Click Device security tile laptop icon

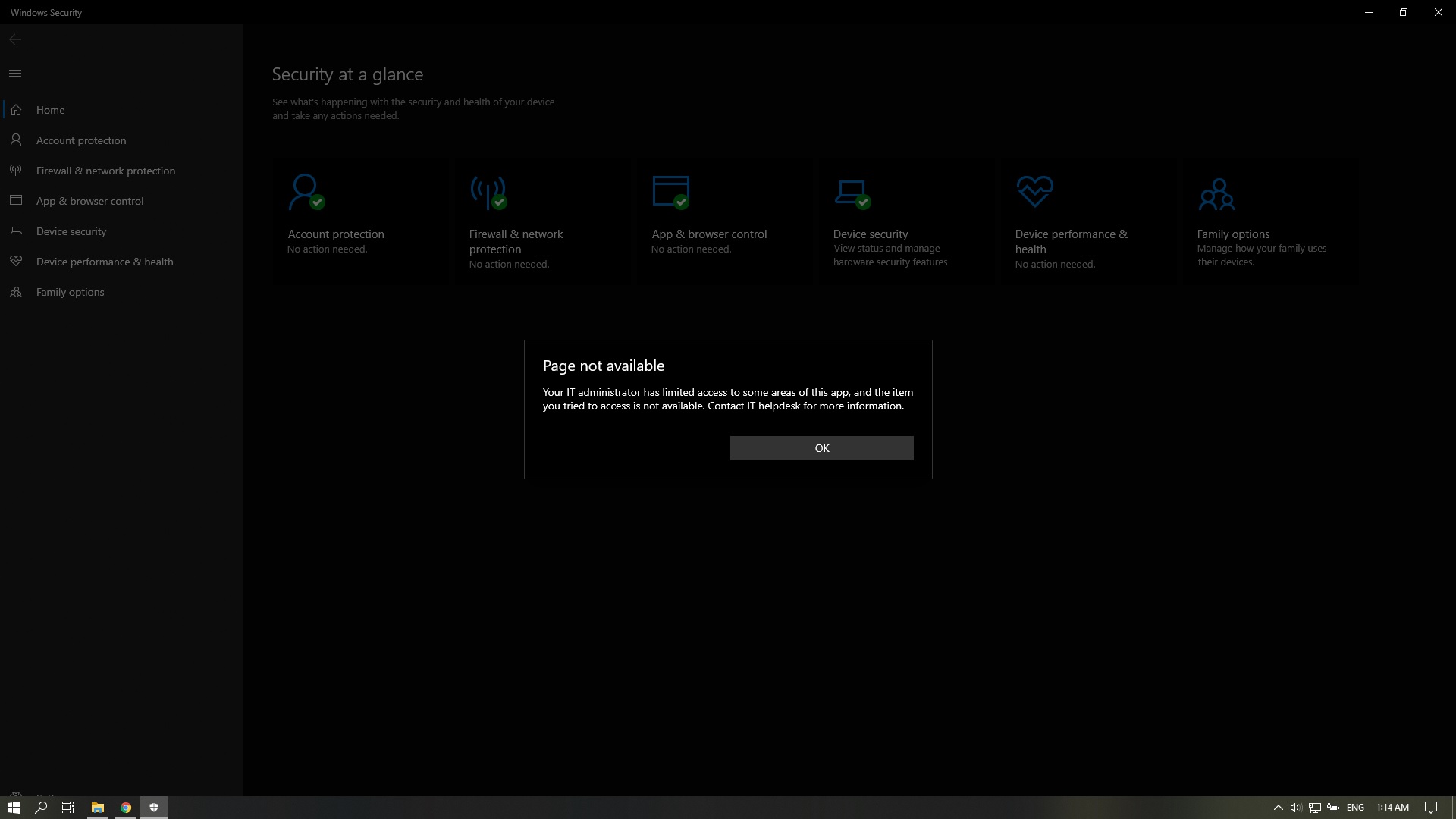[x=852, y=194]
